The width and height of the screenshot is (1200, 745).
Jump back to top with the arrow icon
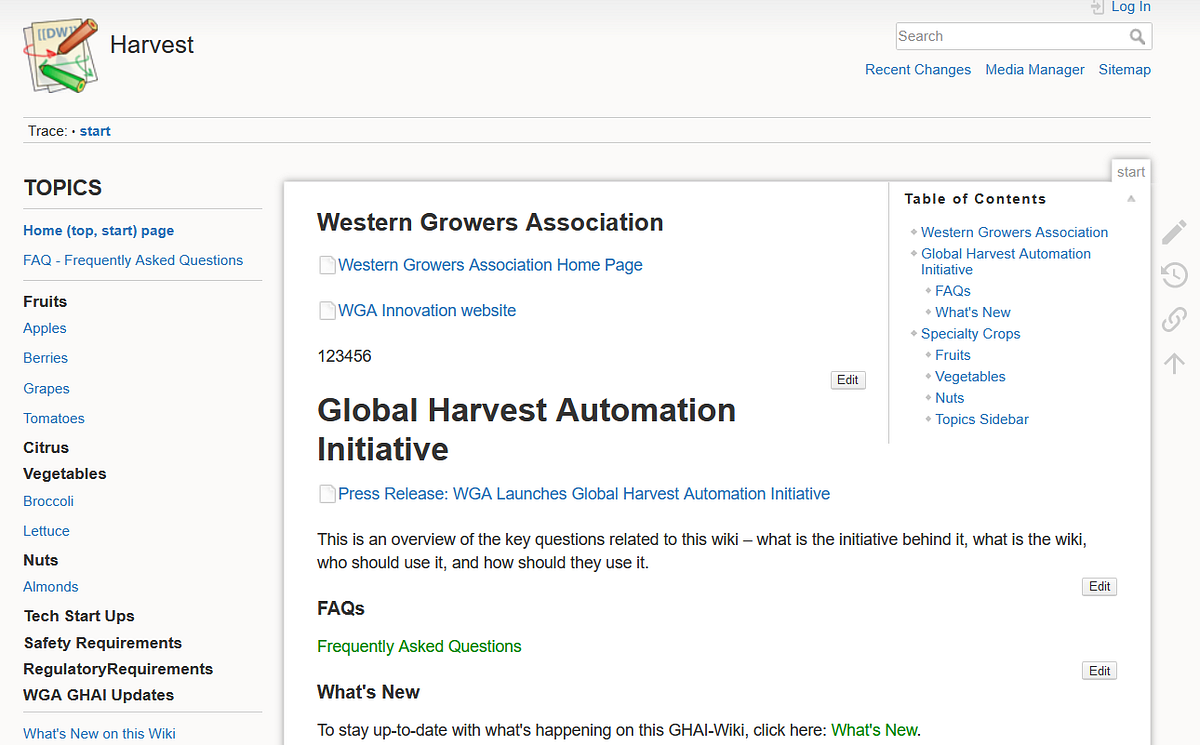(x=1173, y=362)
